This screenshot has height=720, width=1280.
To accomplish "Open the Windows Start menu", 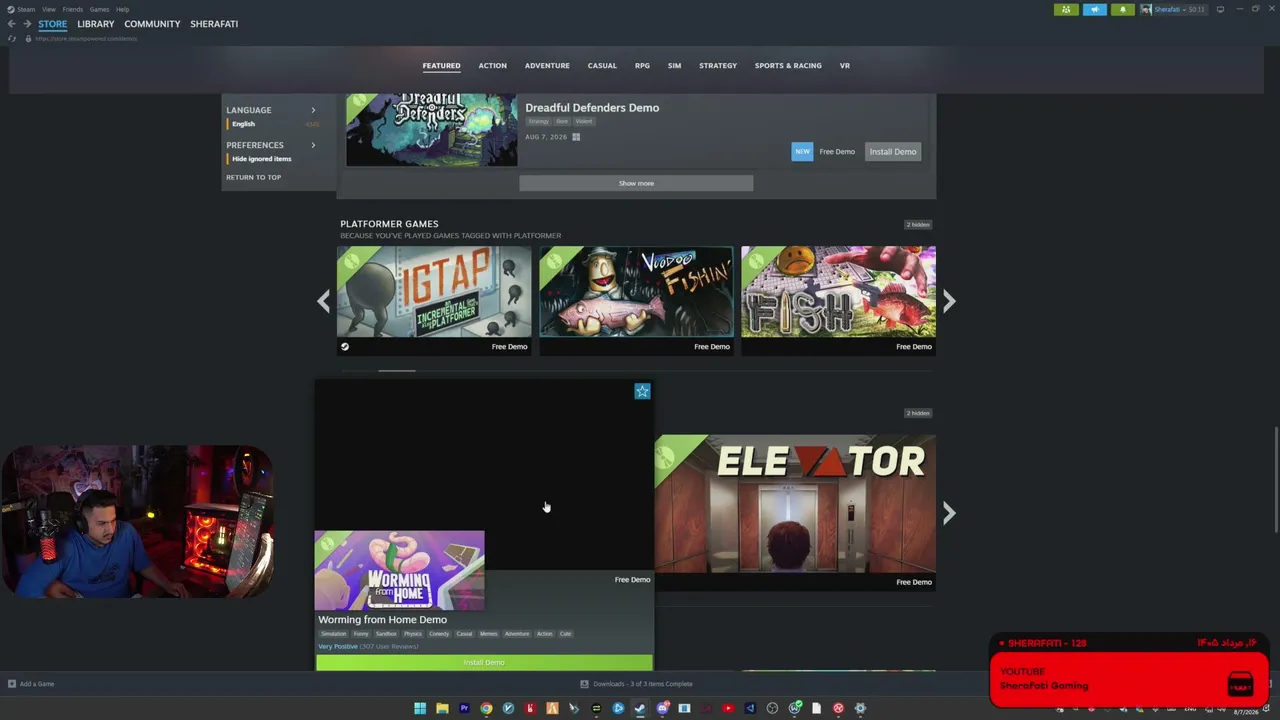I will (x=420, y=708).
